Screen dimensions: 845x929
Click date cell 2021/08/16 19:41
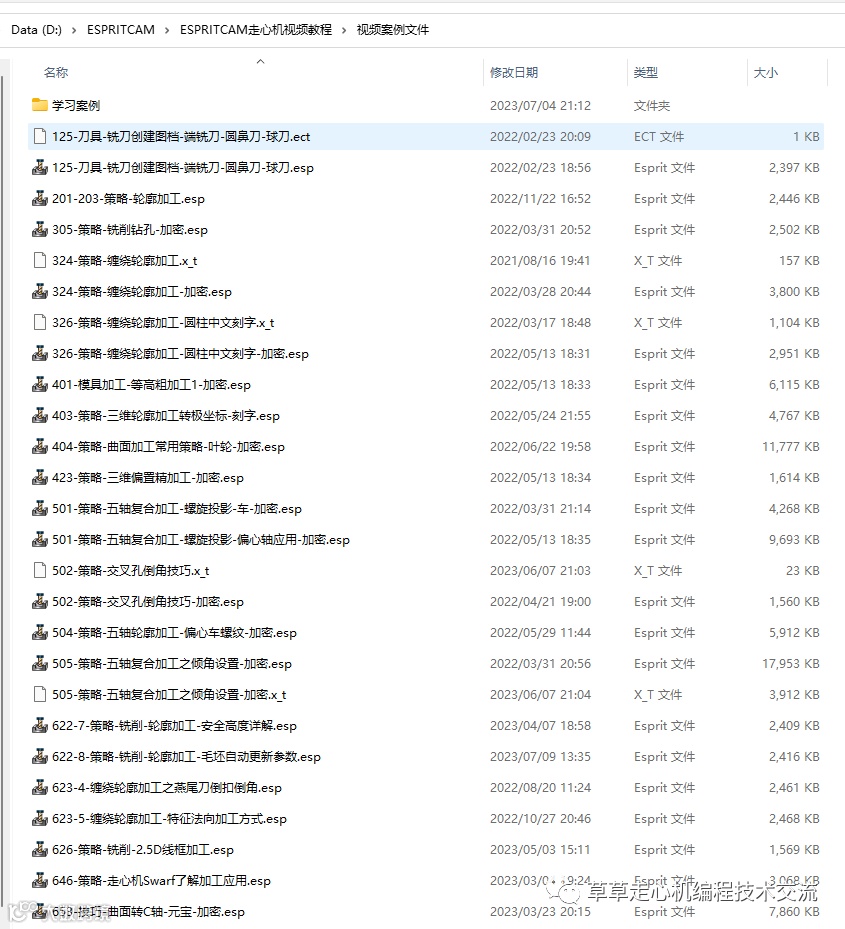coord(540,261)
